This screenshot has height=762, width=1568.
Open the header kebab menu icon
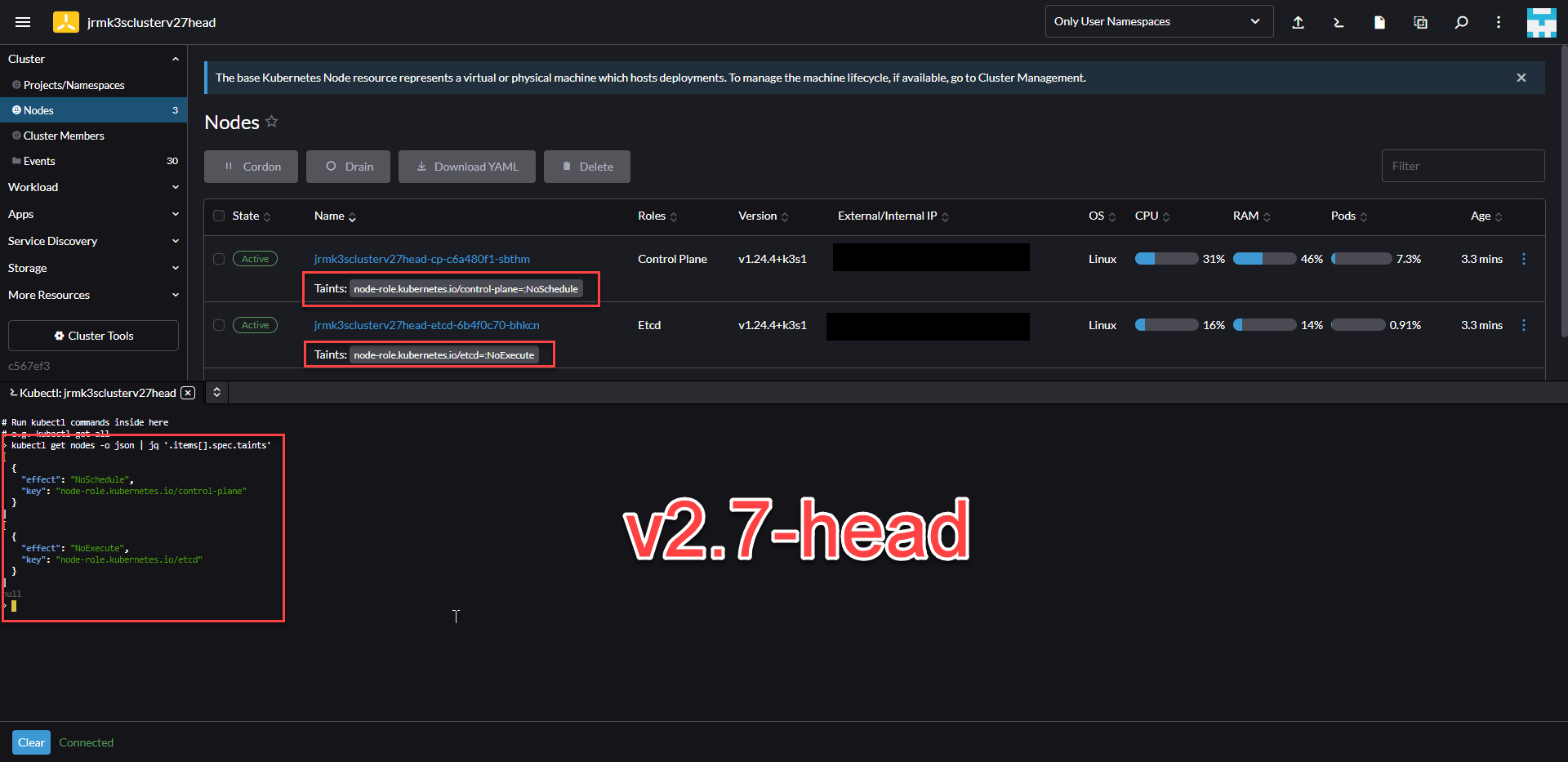click(x=1499, y=22)
